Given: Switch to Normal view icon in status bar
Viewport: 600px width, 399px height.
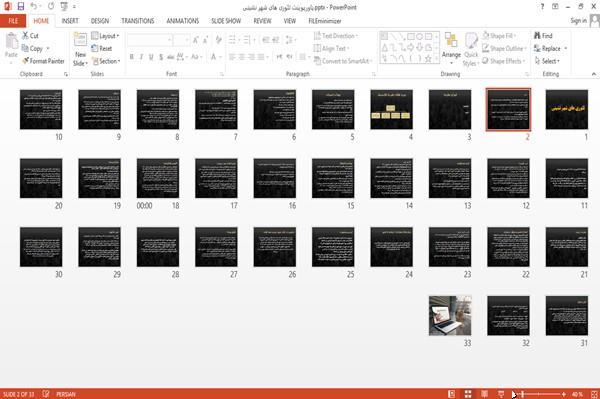Looking at the screenshot, I should click(x=452, y=394).
